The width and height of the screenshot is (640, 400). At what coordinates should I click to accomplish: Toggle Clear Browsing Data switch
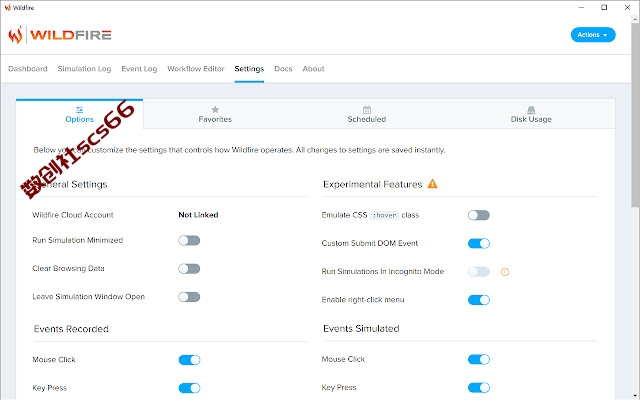tap(189, 269)
